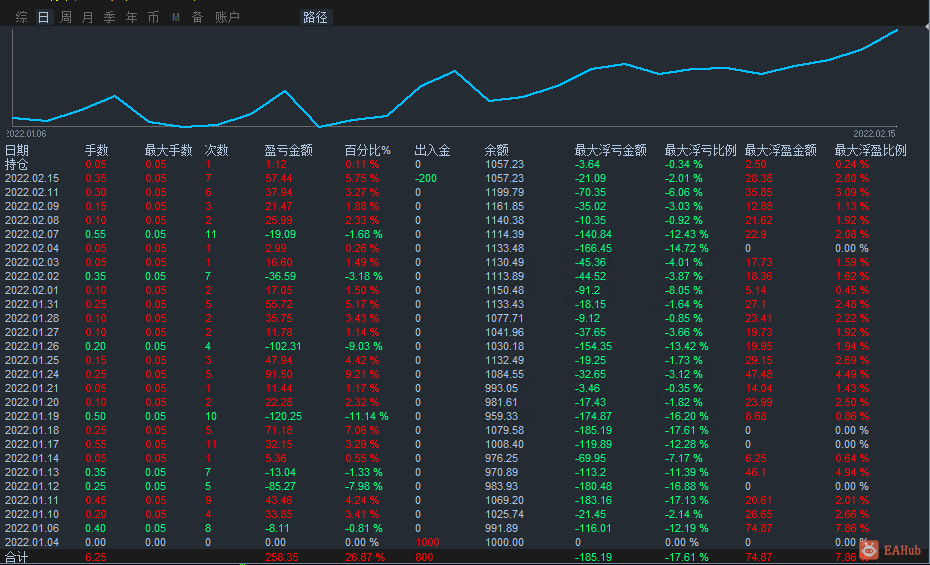Viewport: 930px width, 565px height.
Task: Switch to the 账户 account tab
Action: 227,17
